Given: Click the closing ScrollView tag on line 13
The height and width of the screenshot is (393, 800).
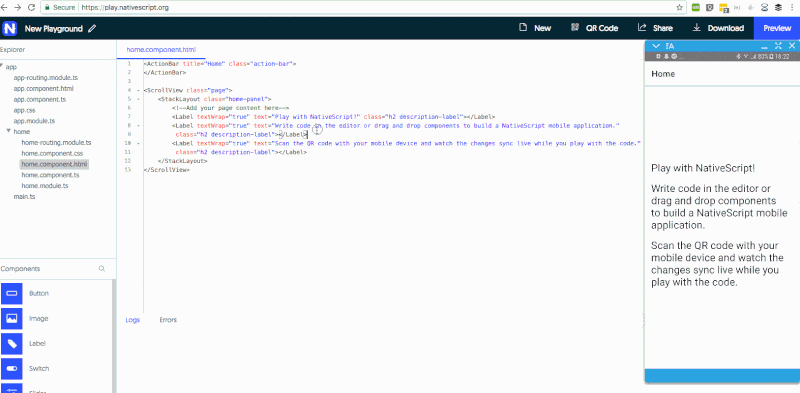Looking at the screenshot, I should pos(167,169).
